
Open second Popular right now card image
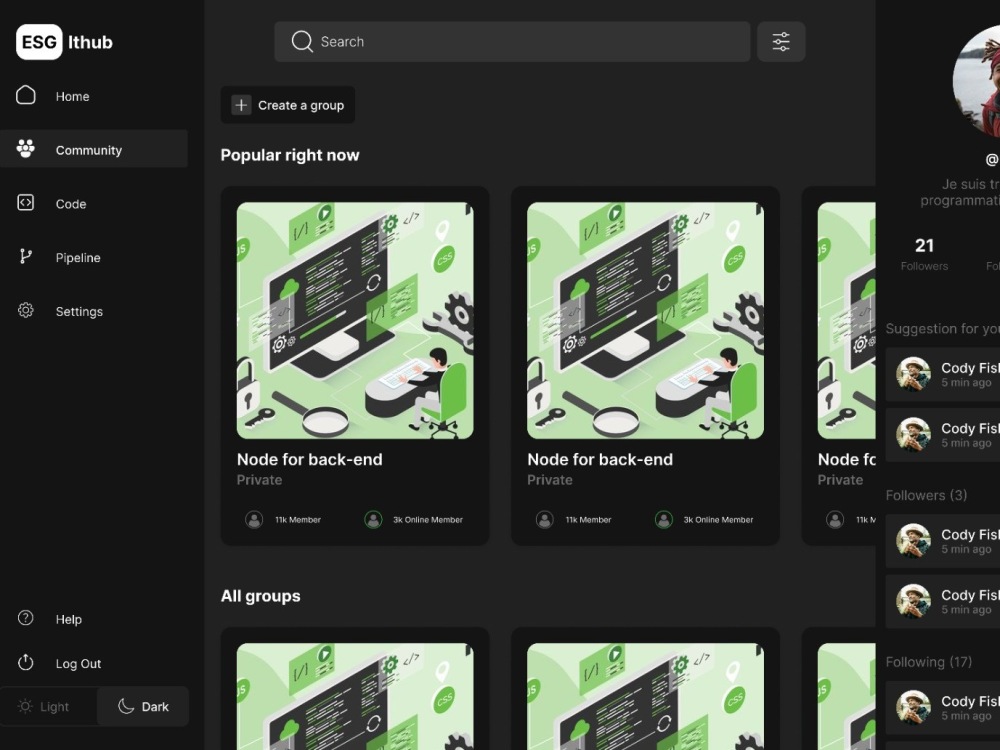[x=645, y=320]
